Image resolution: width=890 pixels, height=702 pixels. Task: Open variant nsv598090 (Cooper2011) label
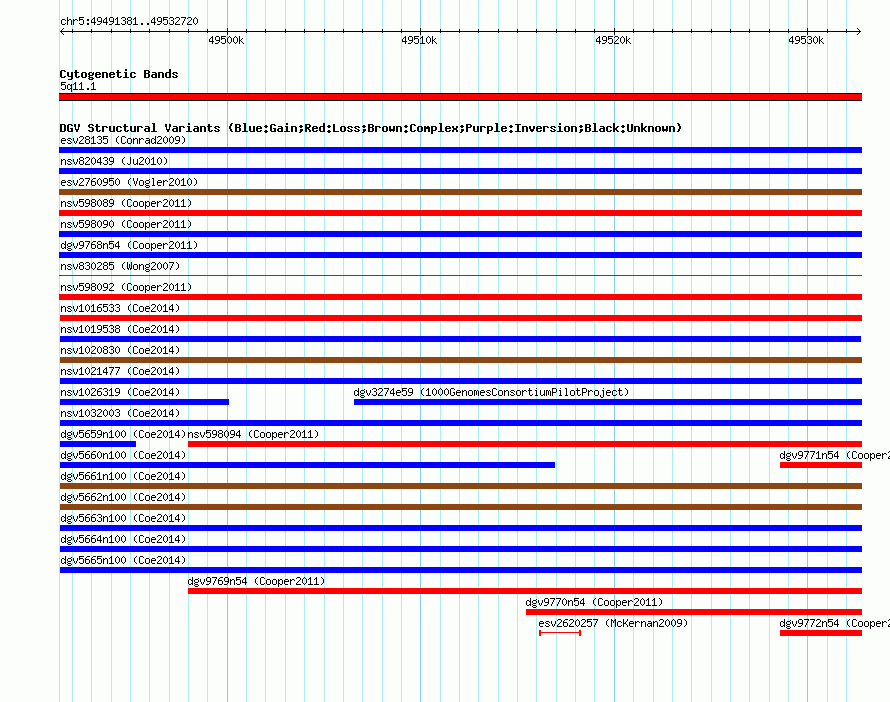126,224
